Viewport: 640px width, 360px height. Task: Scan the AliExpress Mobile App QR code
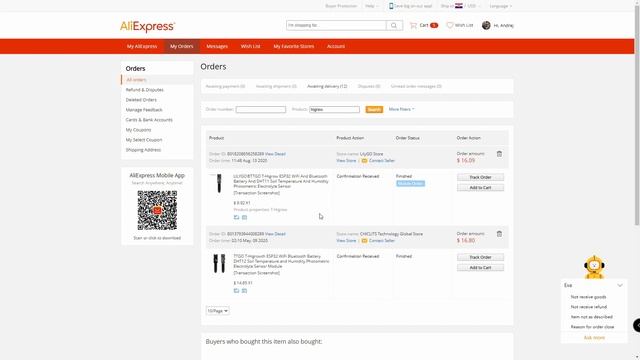[x=157, y=210]
